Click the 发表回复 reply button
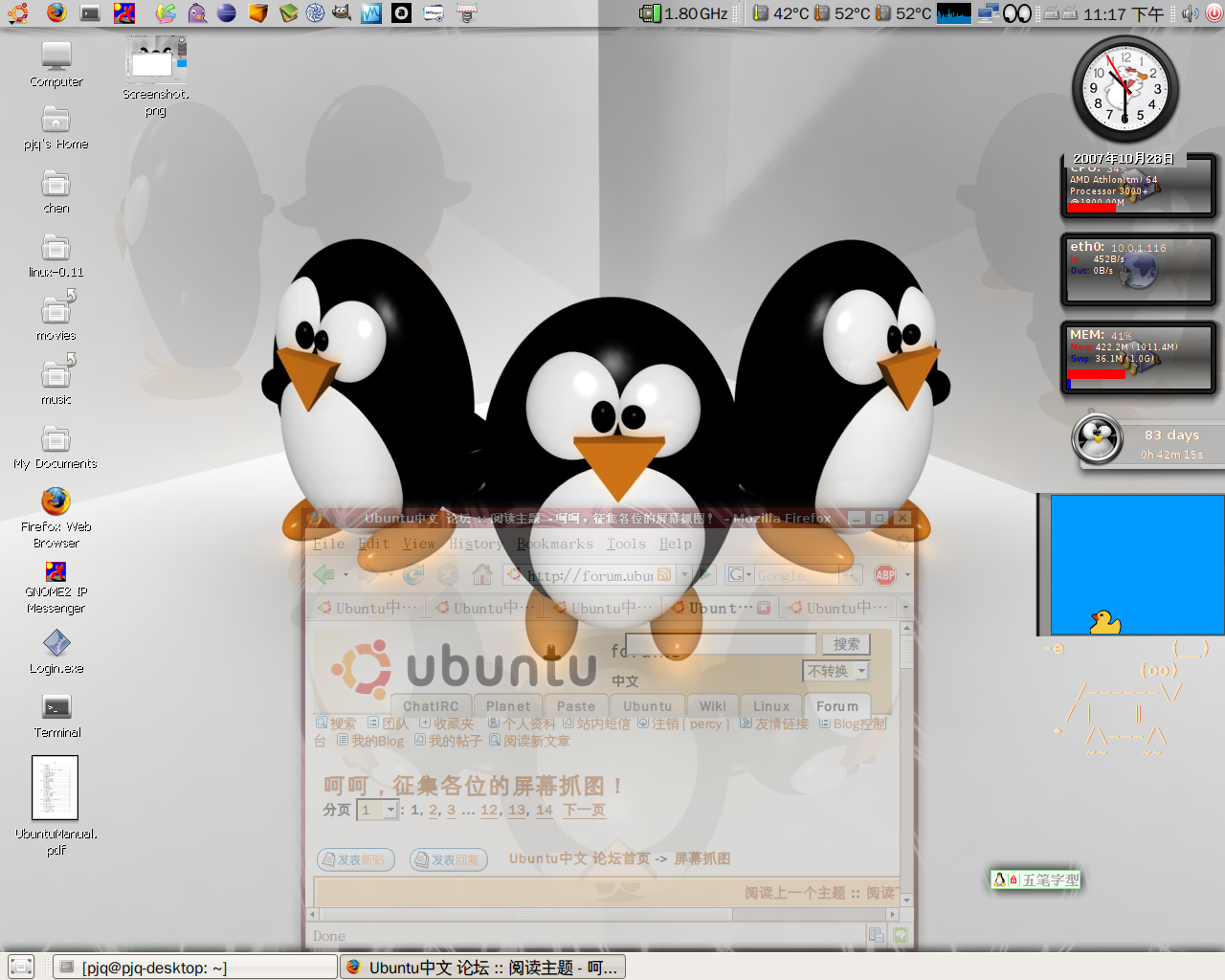This screenshot has height=980, width=1225. [449, 859]
